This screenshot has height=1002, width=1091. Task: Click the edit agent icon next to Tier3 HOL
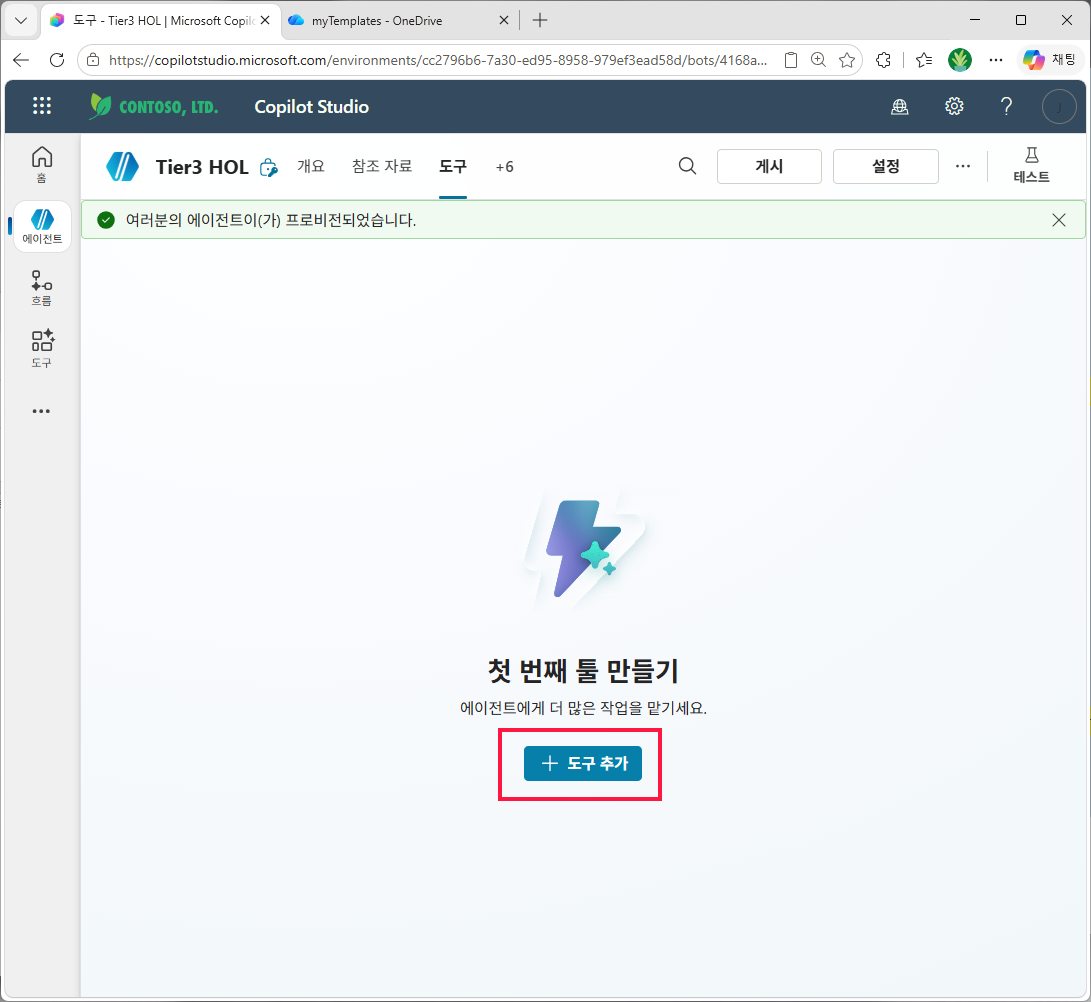point(269,168)
